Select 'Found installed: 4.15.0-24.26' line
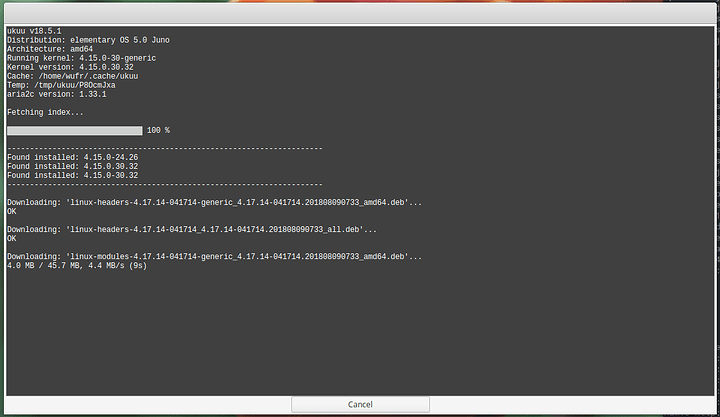720x417 pixels. point(73,158)
